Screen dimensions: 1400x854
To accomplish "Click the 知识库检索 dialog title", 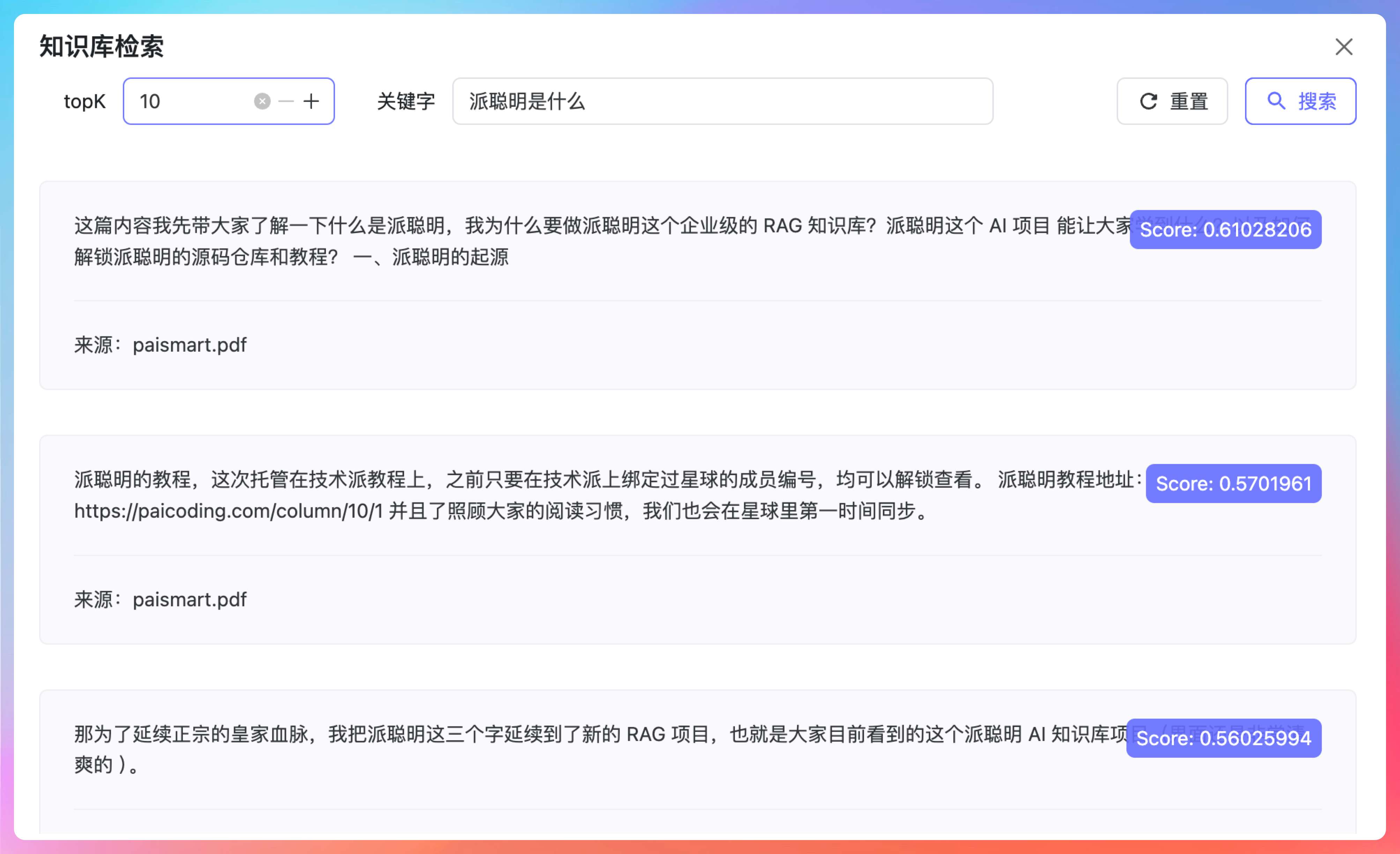I will [102, 47].
